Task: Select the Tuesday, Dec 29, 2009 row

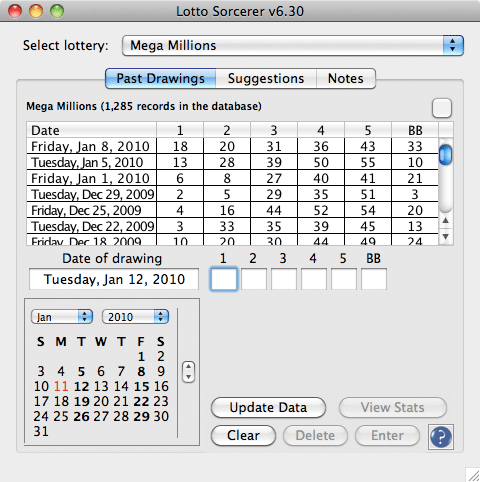Action: 232,194
